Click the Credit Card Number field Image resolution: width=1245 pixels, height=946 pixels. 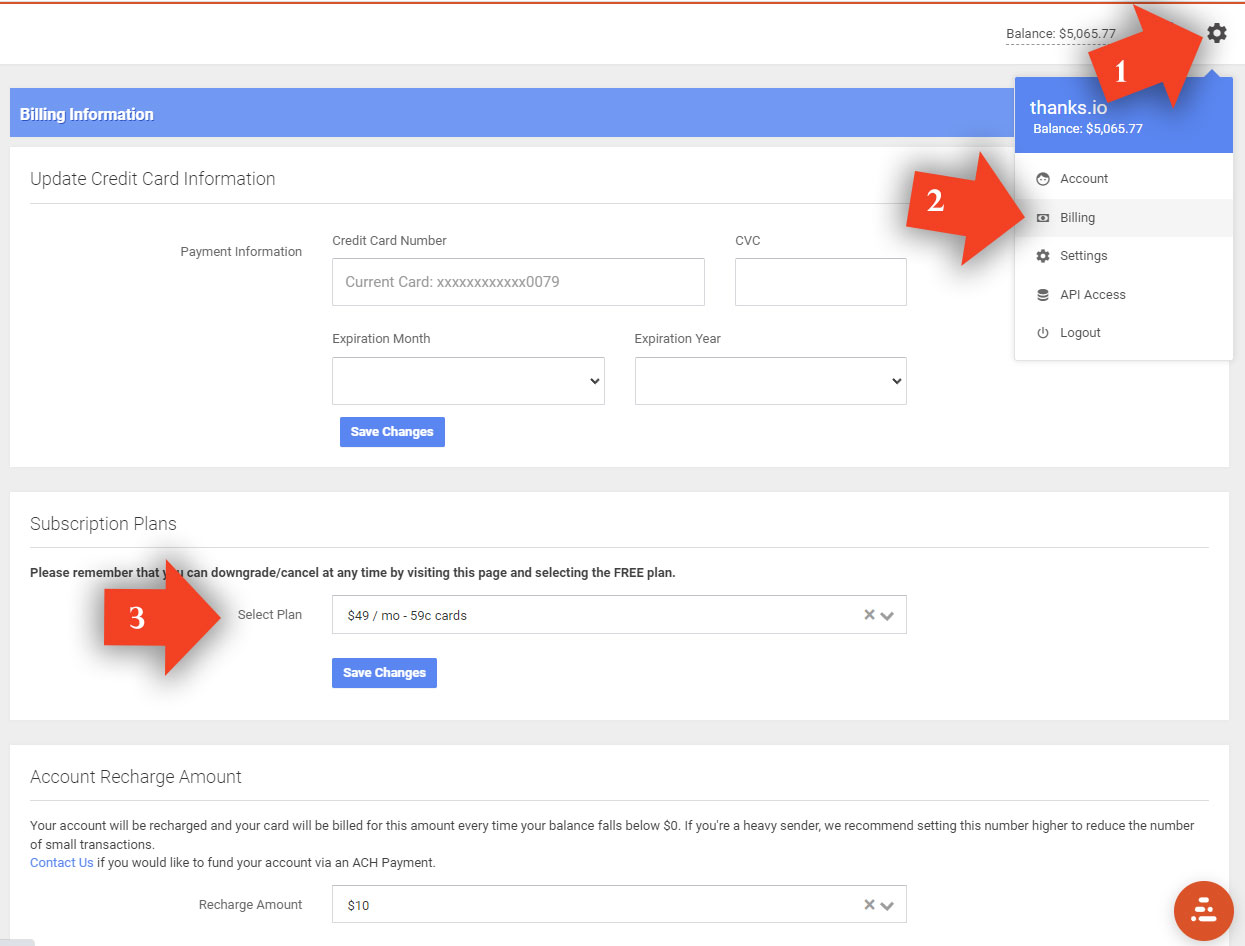(x=518, y=282)
